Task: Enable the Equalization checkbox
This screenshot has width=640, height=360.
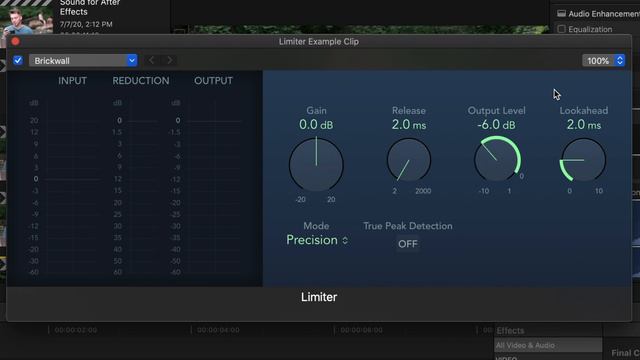Action: tap(561, 29)
